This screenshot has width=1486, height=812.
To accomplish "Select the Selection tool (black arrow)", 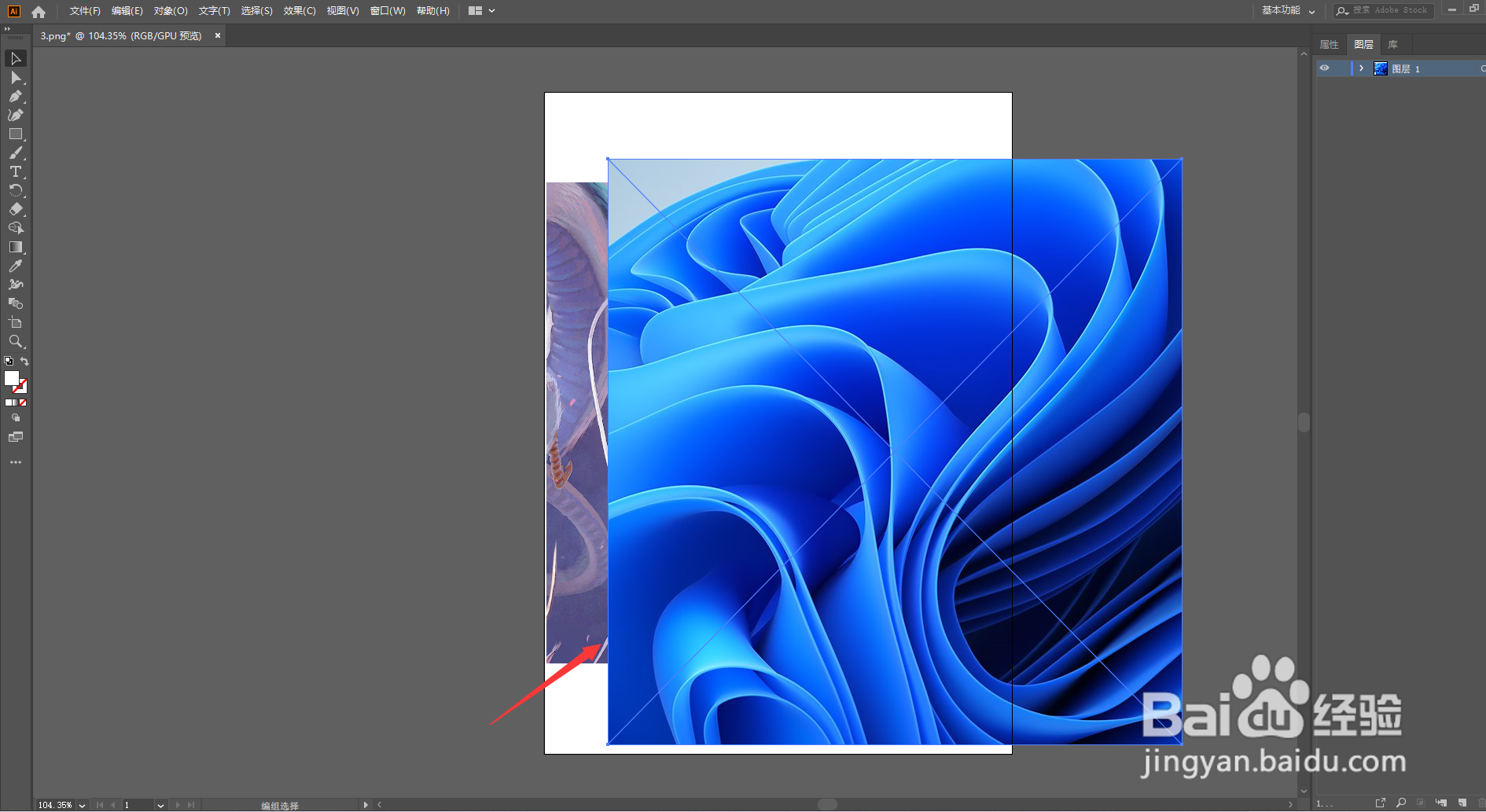I will [15, 59].
